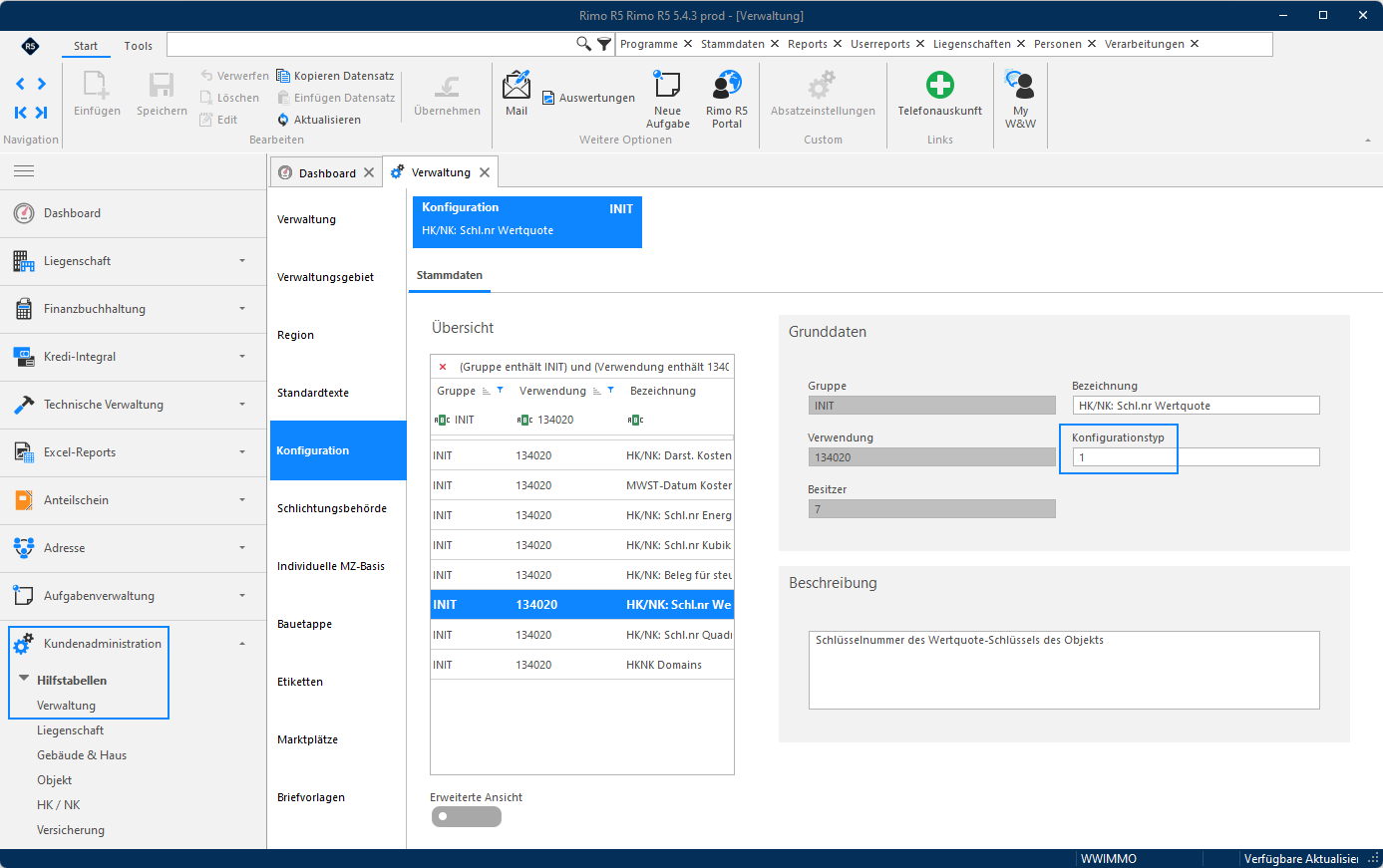Open Gruppe column filter dropdown

pyautogui.click(x=500, y=391)
